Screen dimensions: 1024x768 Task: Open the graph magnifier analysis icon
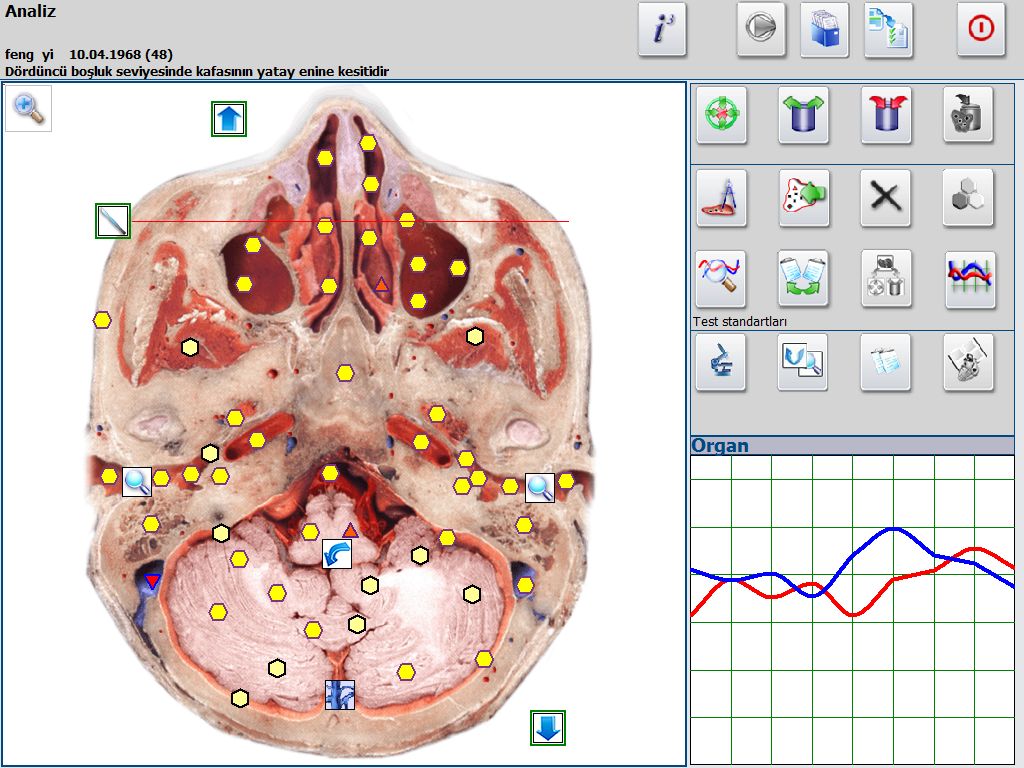point(721,279)
